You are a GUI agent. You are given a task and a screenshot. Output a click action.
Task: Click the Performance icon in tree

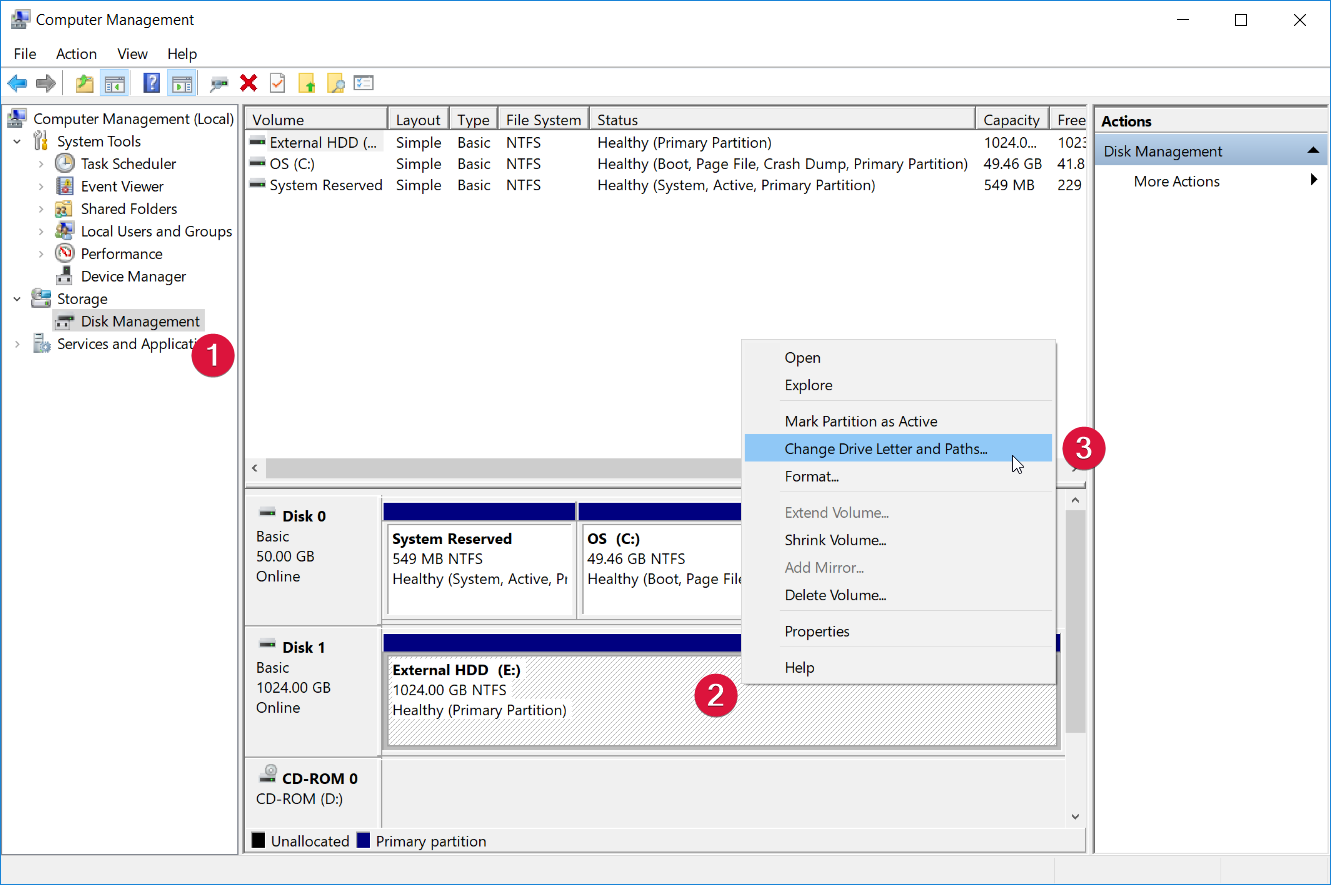64,253
